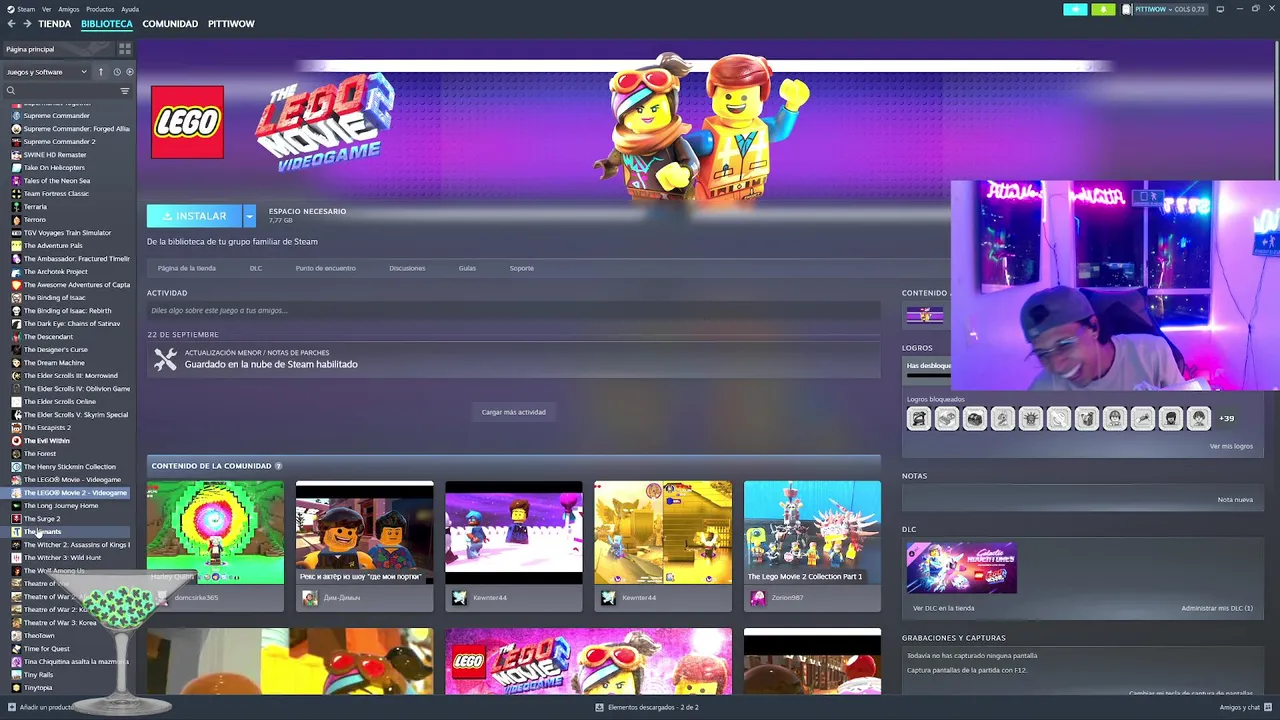Click the BIBLIOTECA tab
Screen dimensions: 1280x720
tap(107, 23)
